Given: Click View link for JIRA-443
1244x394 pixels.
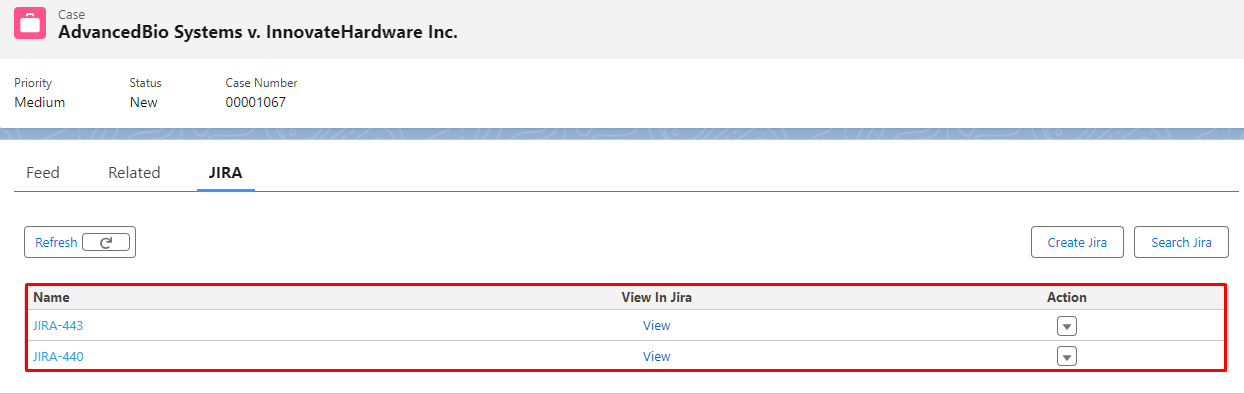Looking at the screenshot, I should tap(656, 326).
